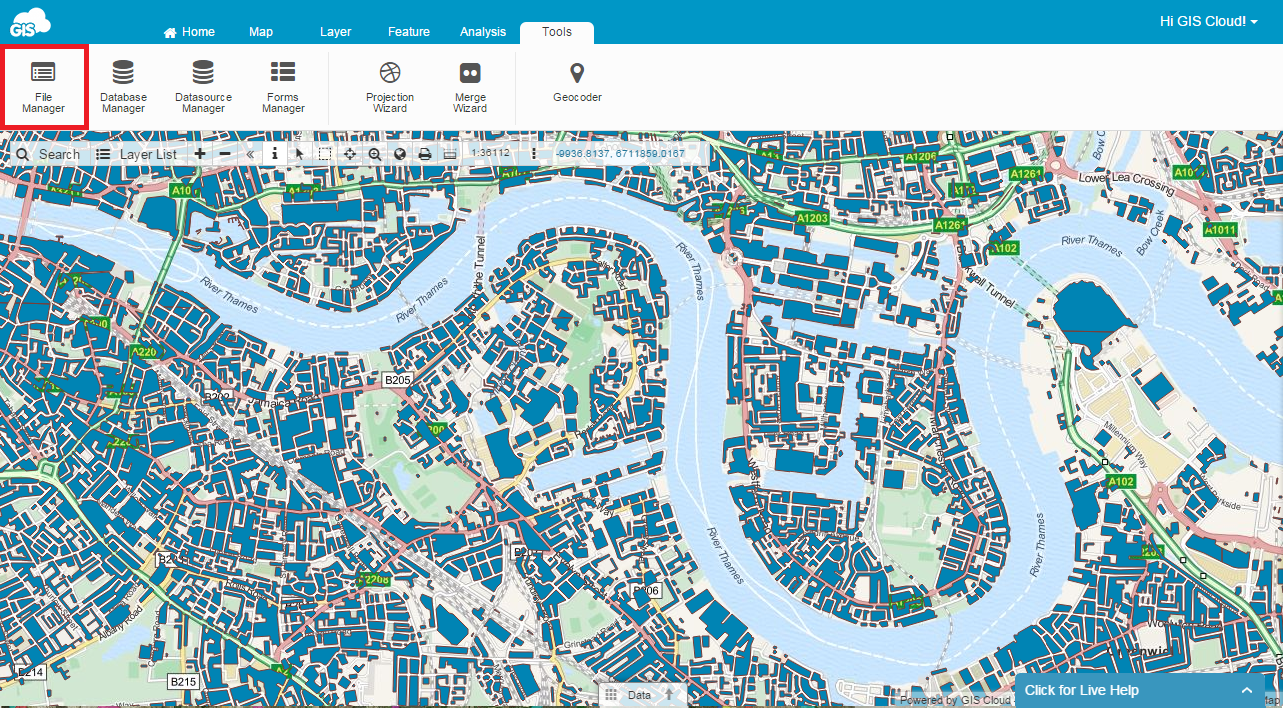Activate the pan crosshair tool
Image resolution: width=1283 pixels, height=708 pixels.
pos(350,154)
